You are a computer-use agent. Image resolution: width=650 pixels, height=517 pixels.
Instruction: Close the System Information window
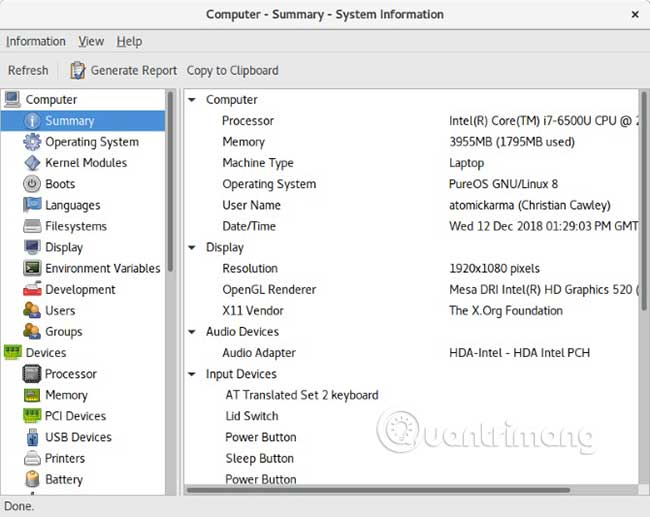[635, 15]
